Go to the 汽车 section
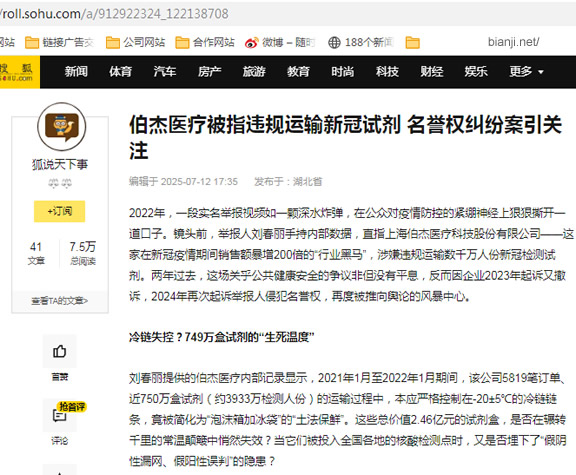The image size is (576, 475). click(165, 72)
